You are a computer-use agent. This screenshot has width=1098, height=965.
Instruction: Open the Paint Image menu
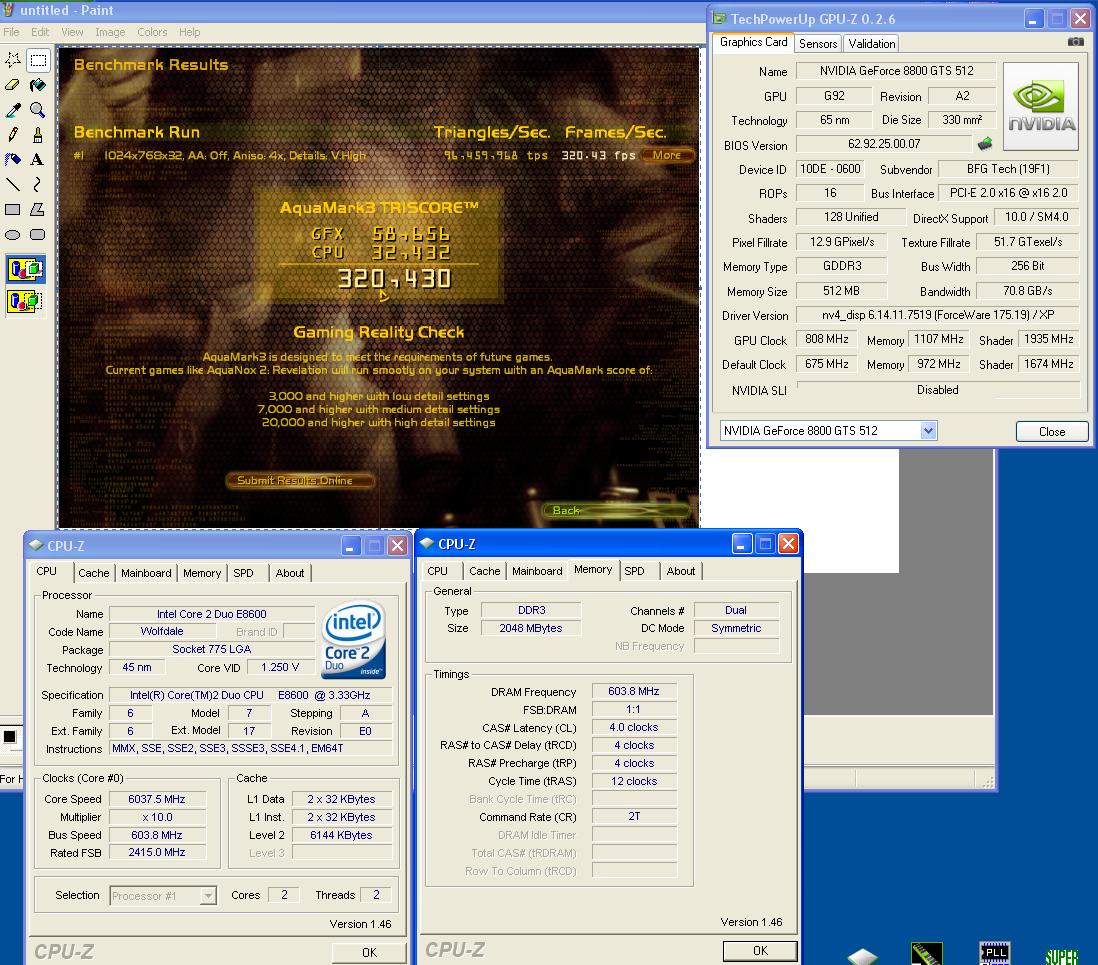(x=110, y=32)
